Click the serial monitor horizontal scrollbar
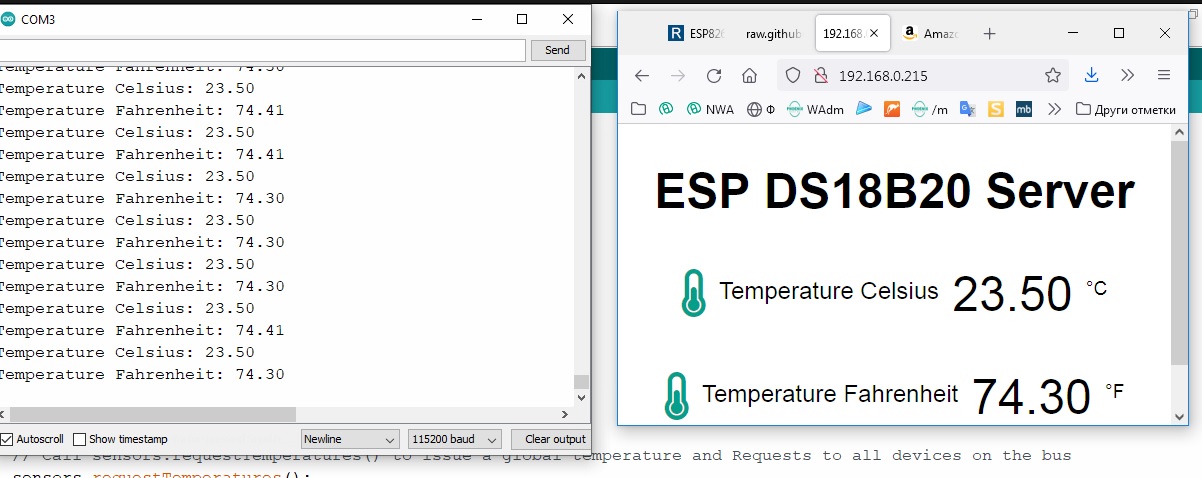This screenshot has width=1202, height=478. [153, 414]
